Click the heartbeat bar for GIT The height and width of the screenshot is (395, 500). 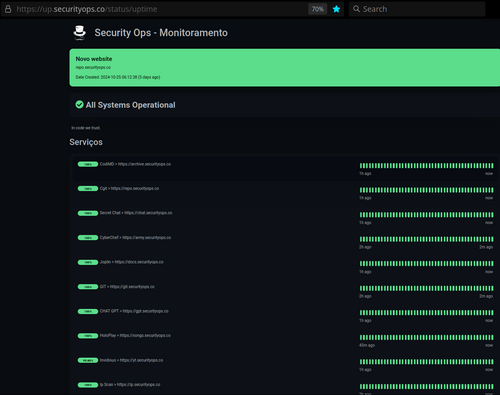point(426,288)
